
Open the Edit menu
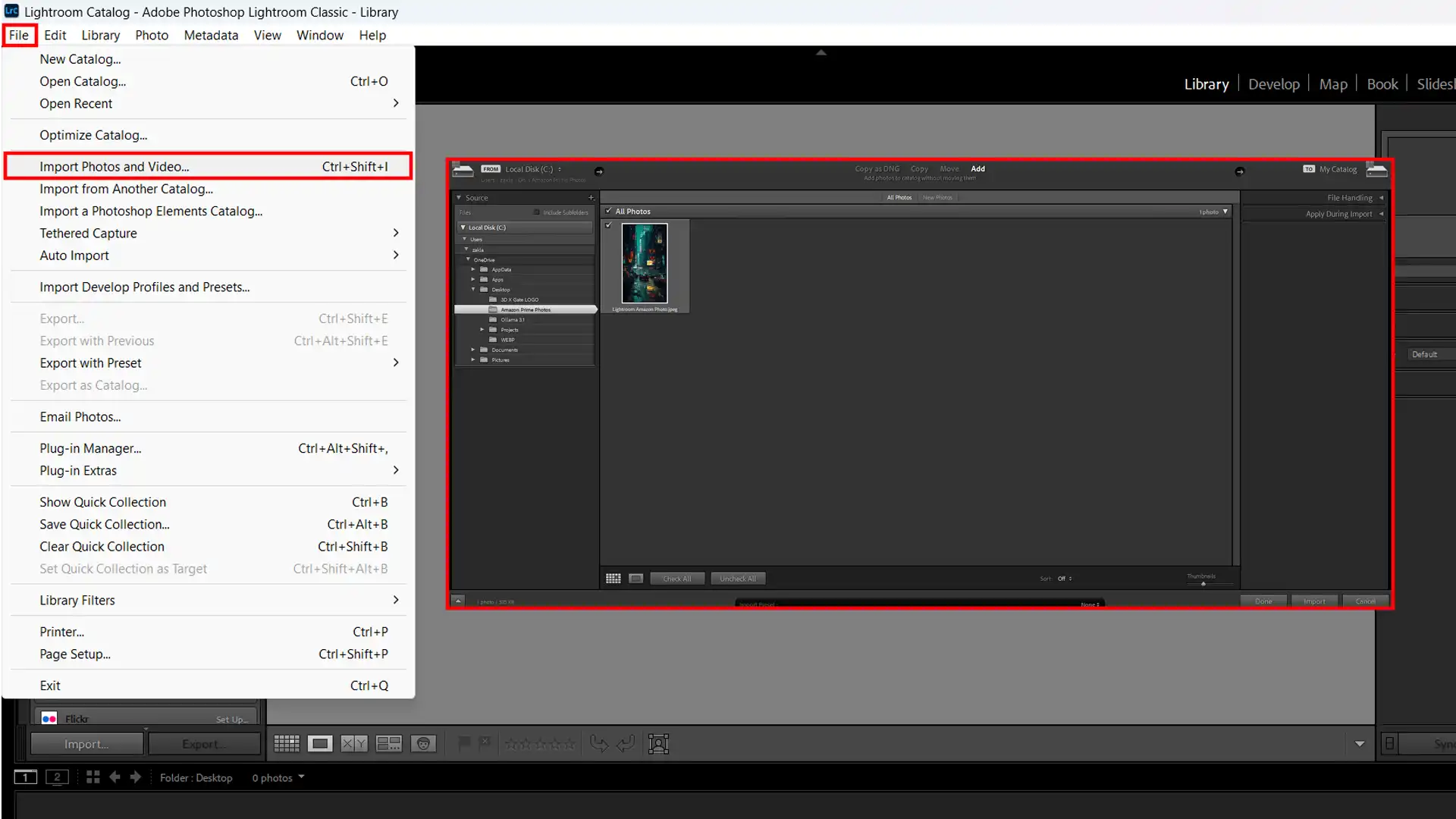(55, 35)
